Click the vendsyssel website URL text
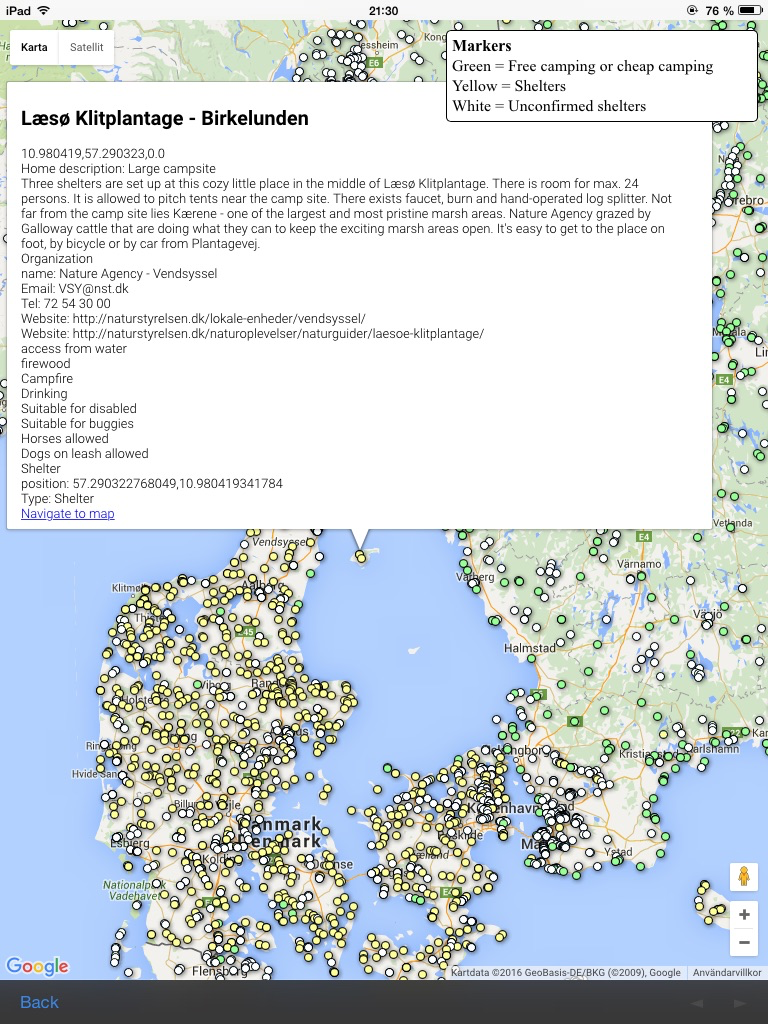The width and height of the screenshot is (768, 1024). [219, 319]
